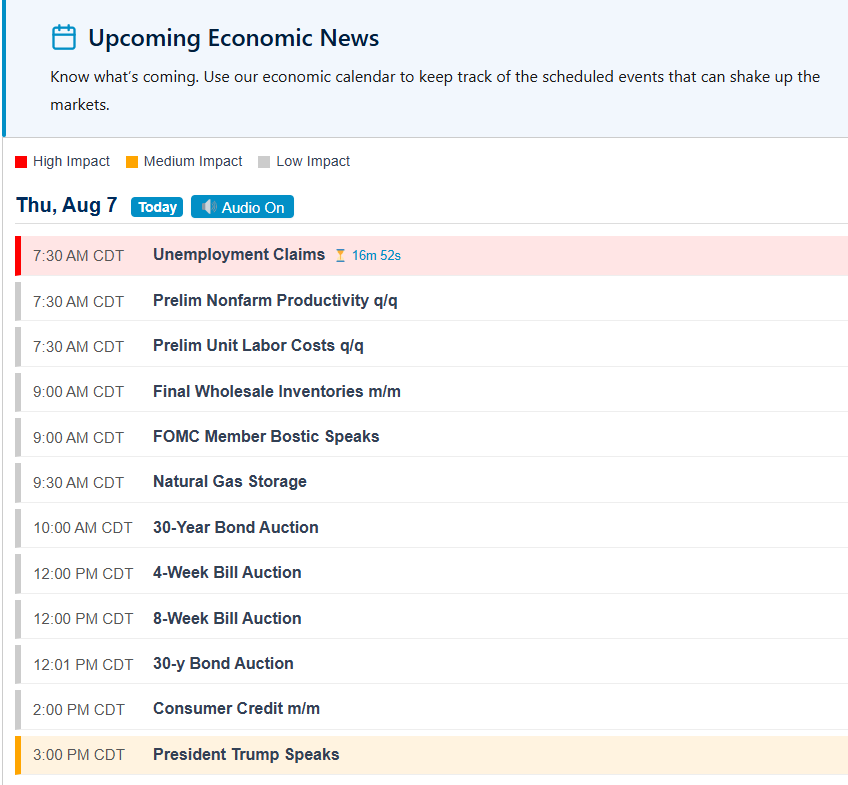
Task: Click the Today badge
Action: pyautogui.click(x=157, y=207)
